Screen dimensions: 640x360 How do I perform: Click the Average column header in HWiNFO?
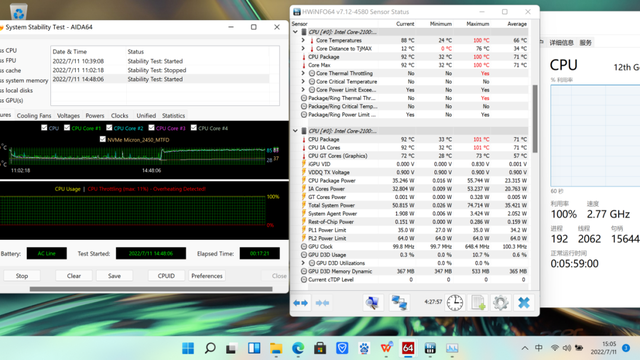517,24
